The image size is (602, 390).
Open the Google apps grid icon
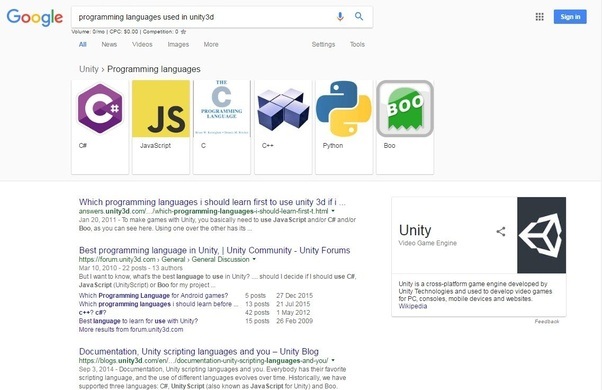click(539, 17)
